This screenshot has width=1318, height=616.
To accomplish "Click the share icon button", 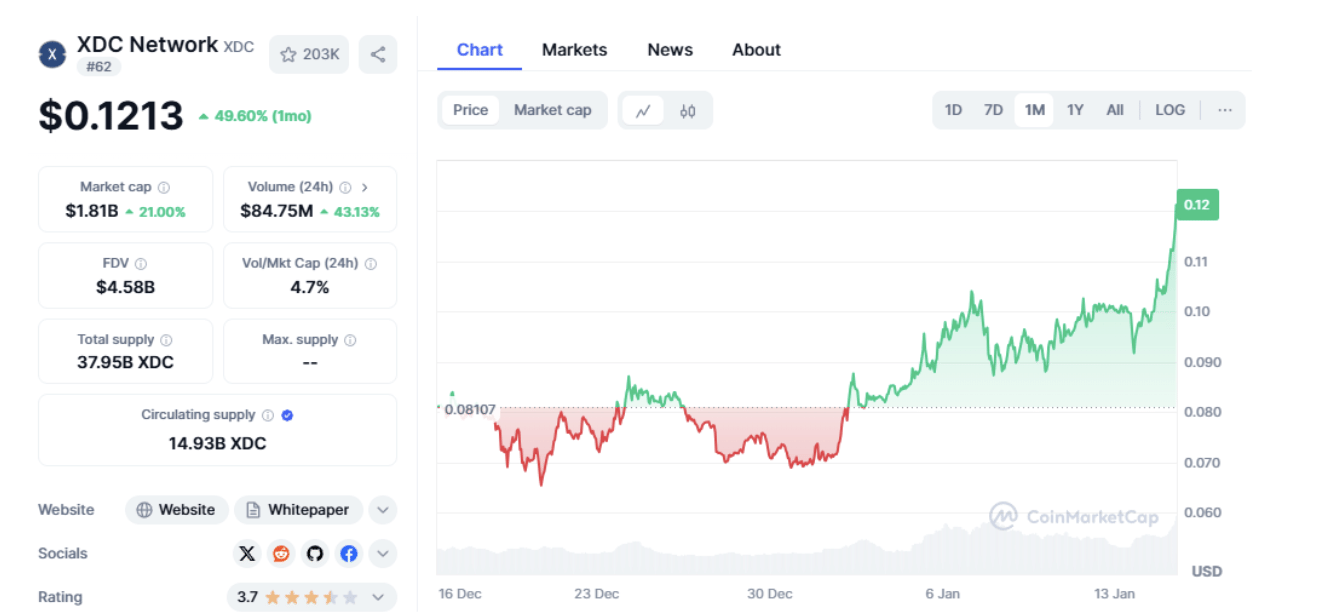I will tap(378, 55).
